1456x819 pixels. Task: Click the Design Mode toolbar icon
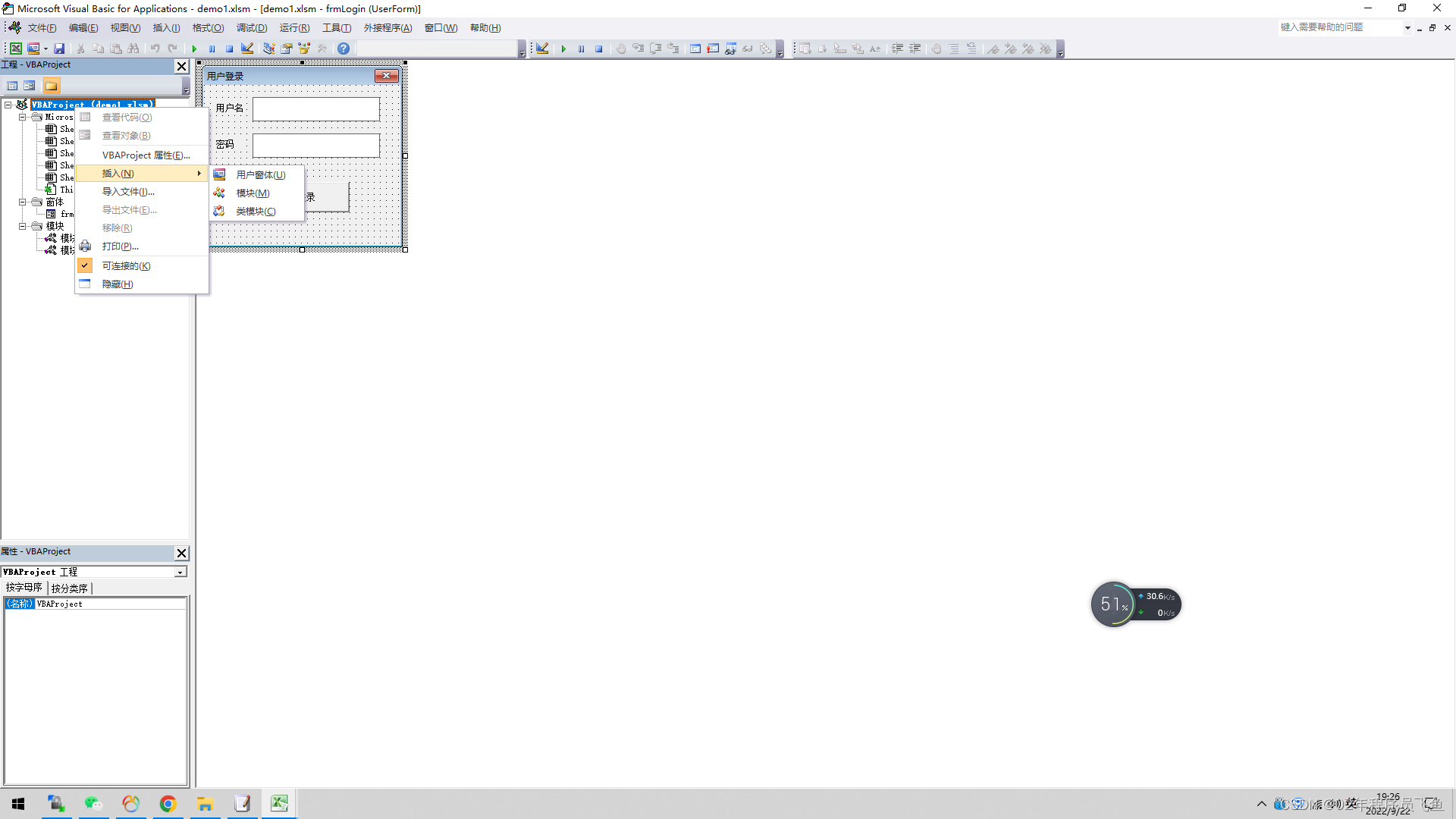click(247, 49)
